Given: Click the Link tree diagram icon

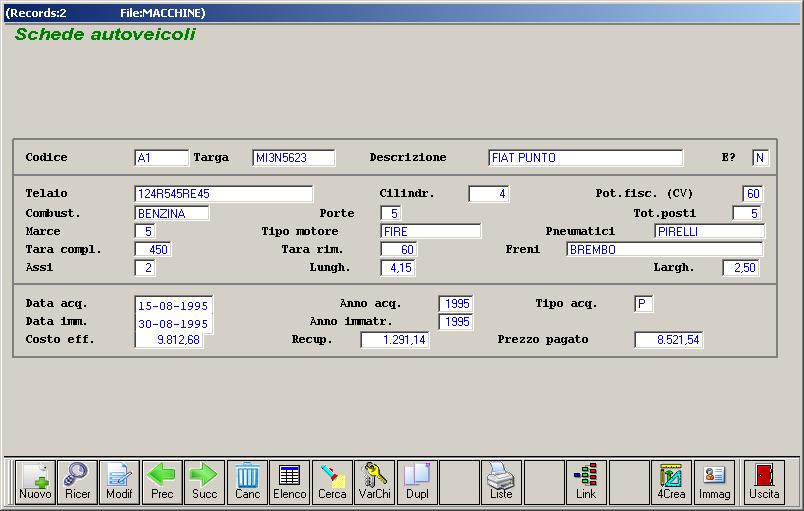Looking at the screenshot, I should coord(586,482).
